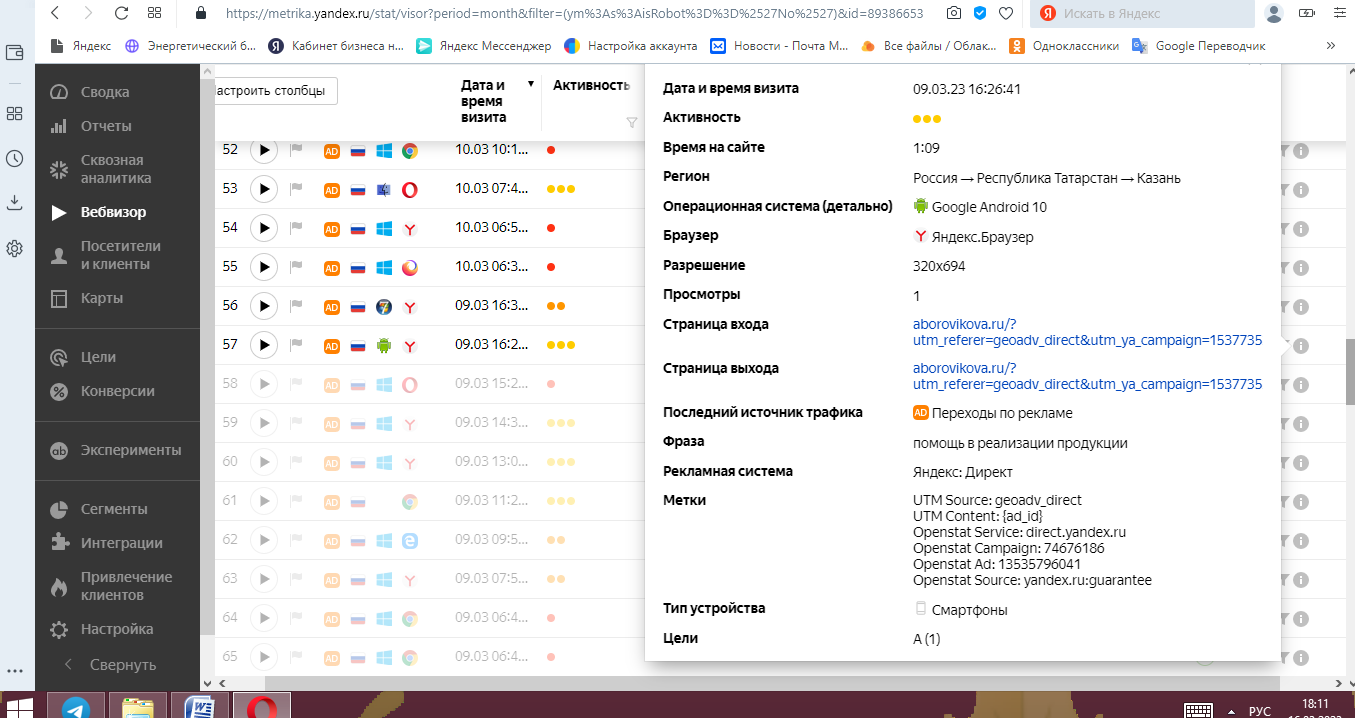Click the Opera browser icon in row 53

click(409, 190)
